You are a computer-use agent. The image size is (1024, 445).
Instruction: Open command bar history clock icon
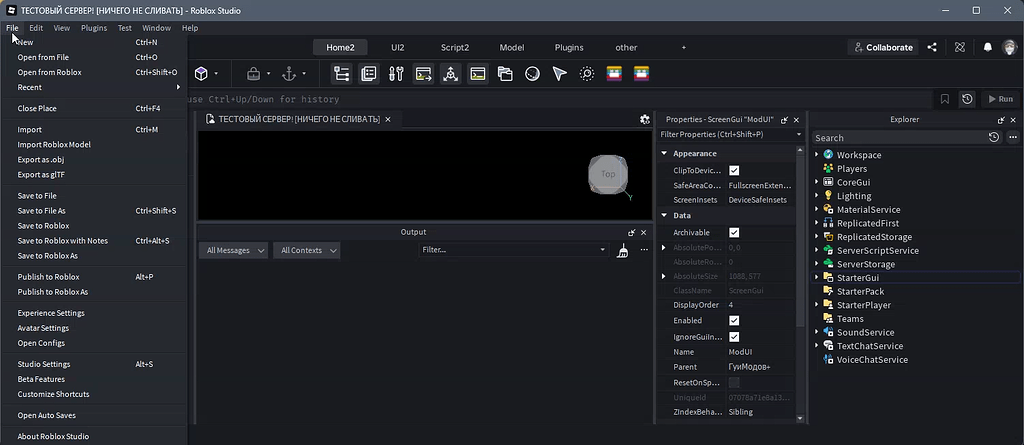pos(967,99)
